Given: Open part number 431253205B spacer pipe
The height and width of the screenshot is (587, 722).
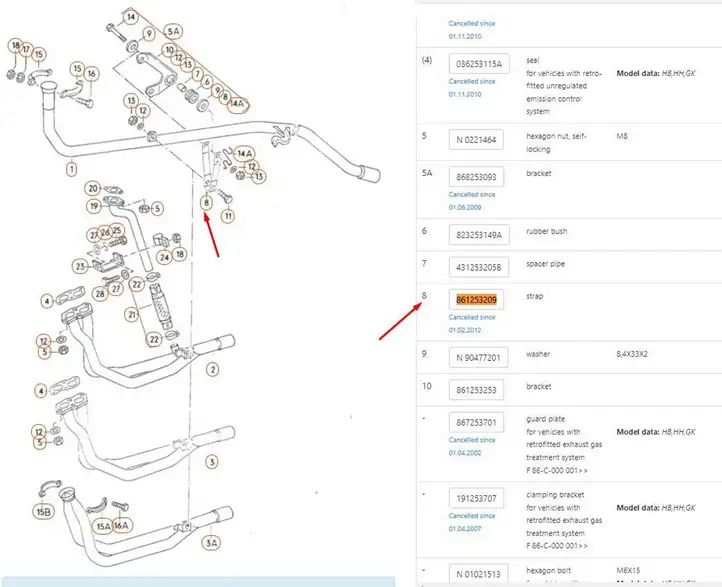Looking at the screenshot, I should point(479,267).
